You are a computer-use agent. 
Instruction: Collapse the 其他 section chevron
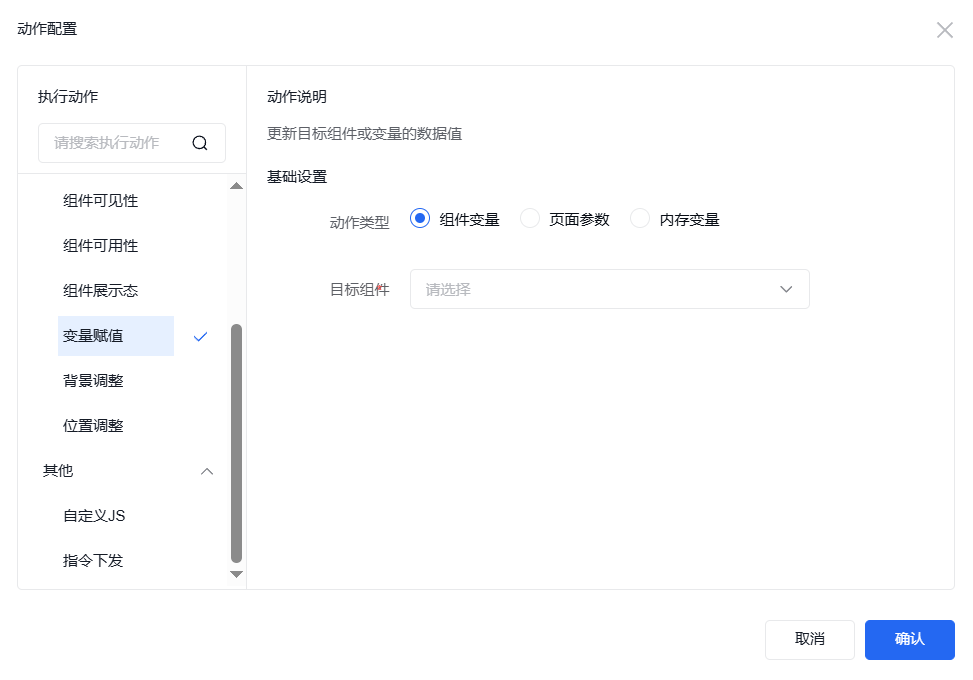207,471
